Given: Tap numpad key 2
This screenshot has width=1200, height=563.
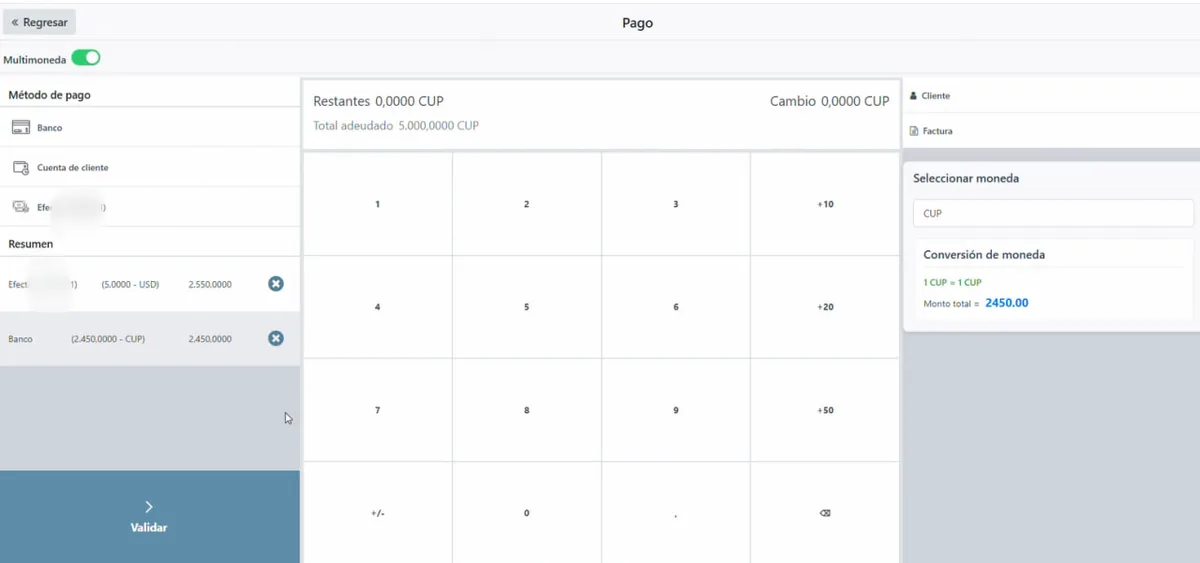Looking at the screenshot, I should click(x=527, y=204).
